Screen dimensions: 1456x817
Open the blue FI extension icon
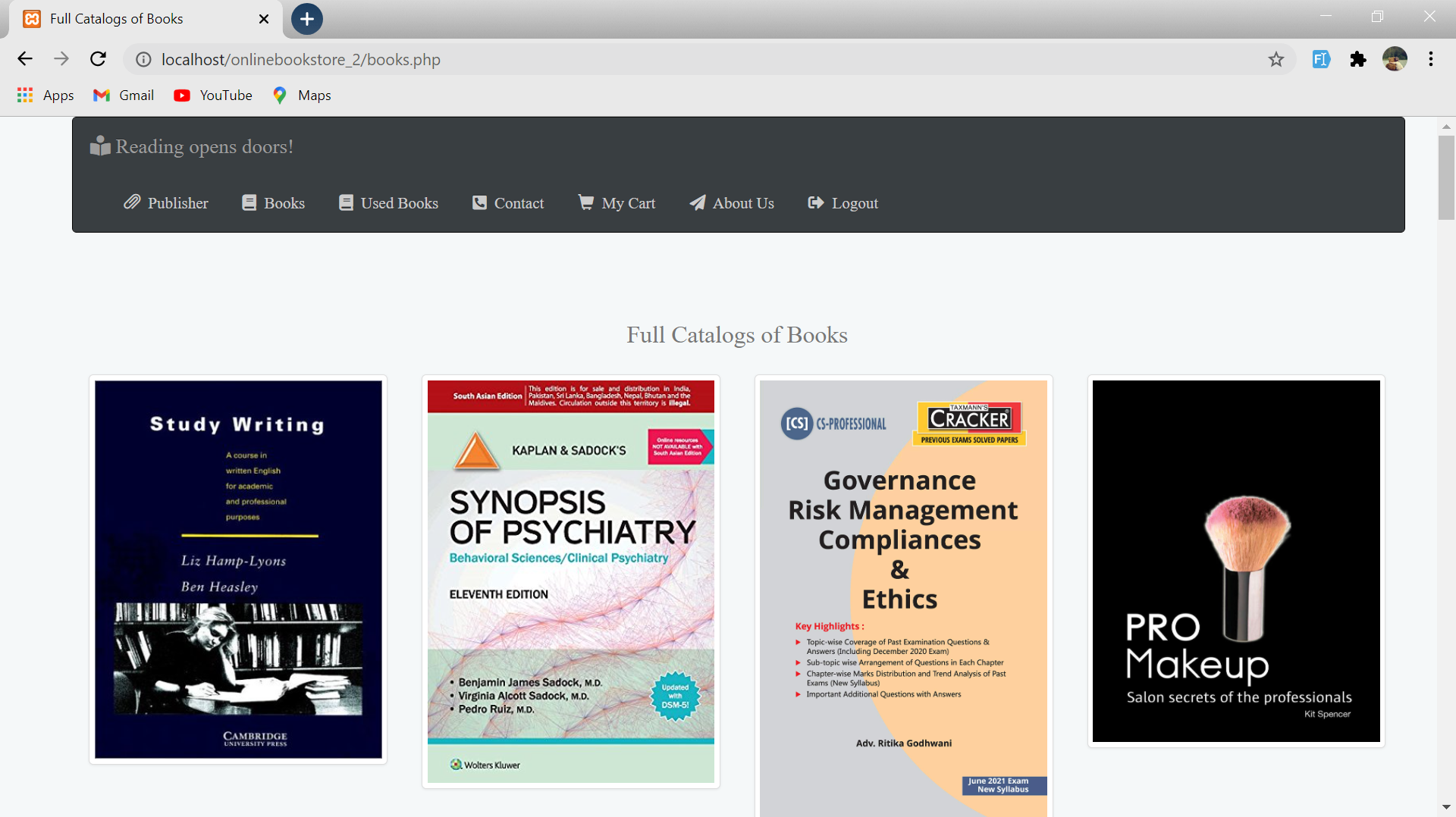point(1321,59)
